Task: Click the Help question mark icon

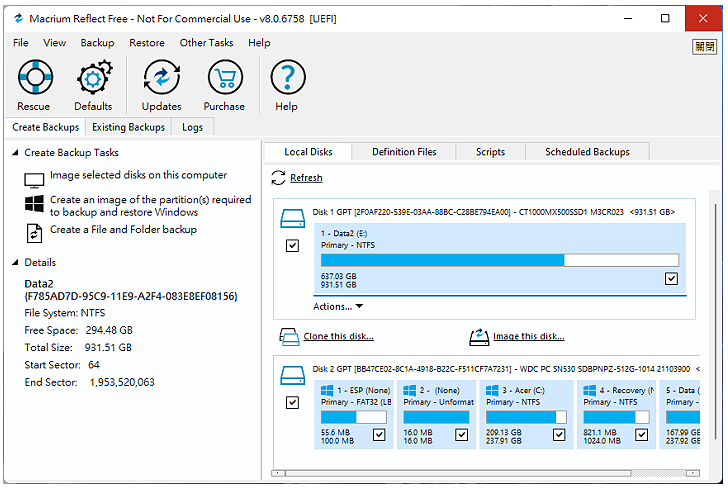Action: 287,77
